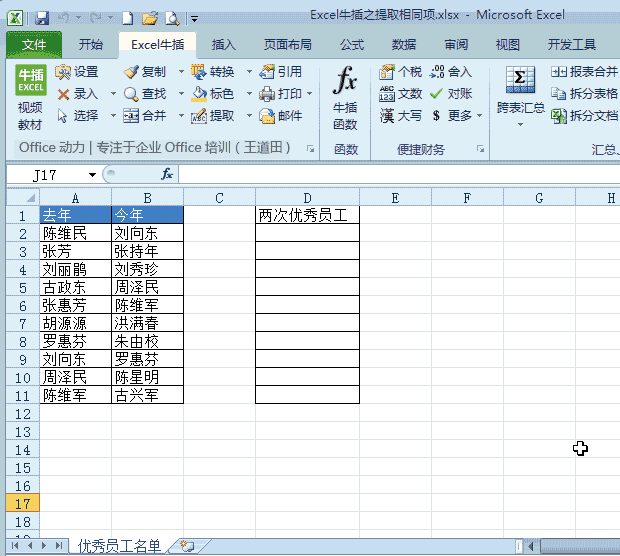Switch to the 页面布局 Page Layout tab
620x556 pixels.
(x=287, y=45)
